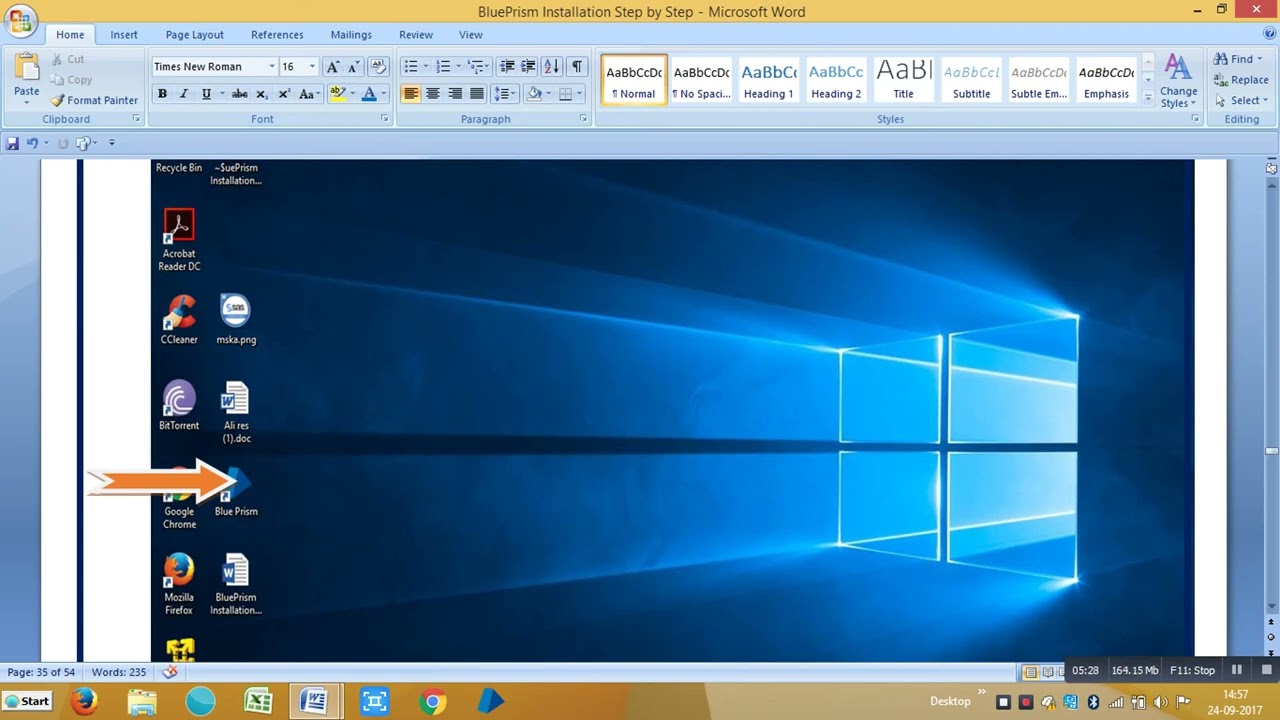Image resolution: width=1280 pixels, height=720 pixels.
Task: Toggle strikethrough formatting
Action: (239, 93)
